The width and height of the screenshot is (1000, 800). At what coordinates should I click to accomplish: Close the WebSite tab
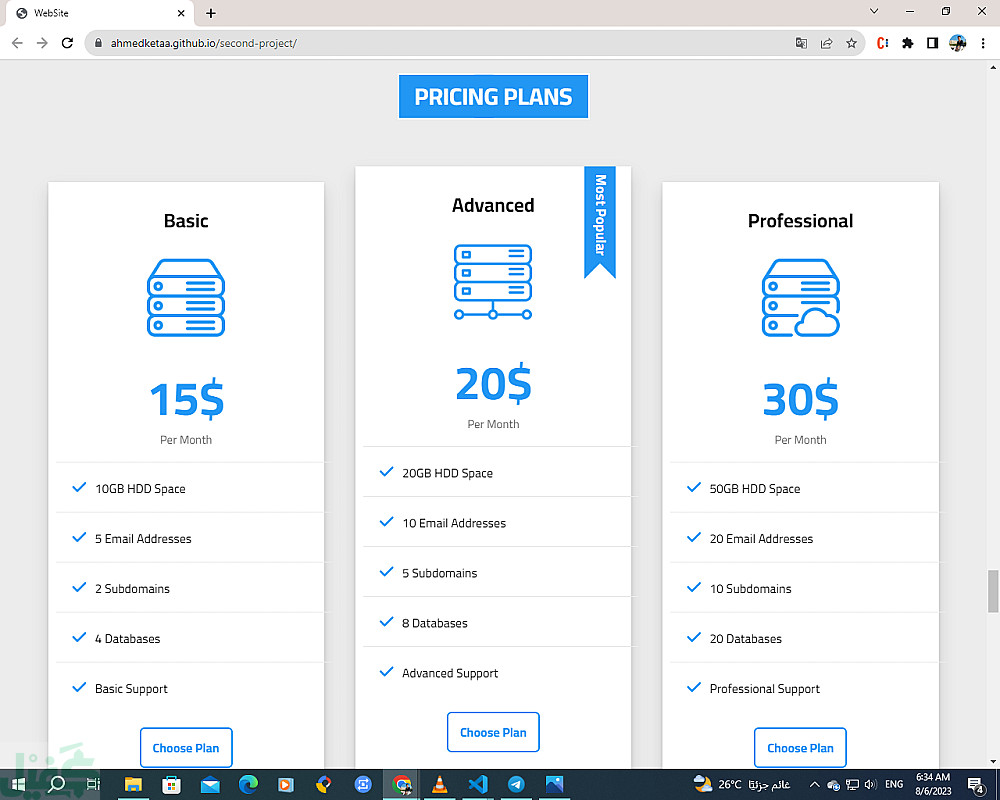click(x=181, y=13)
